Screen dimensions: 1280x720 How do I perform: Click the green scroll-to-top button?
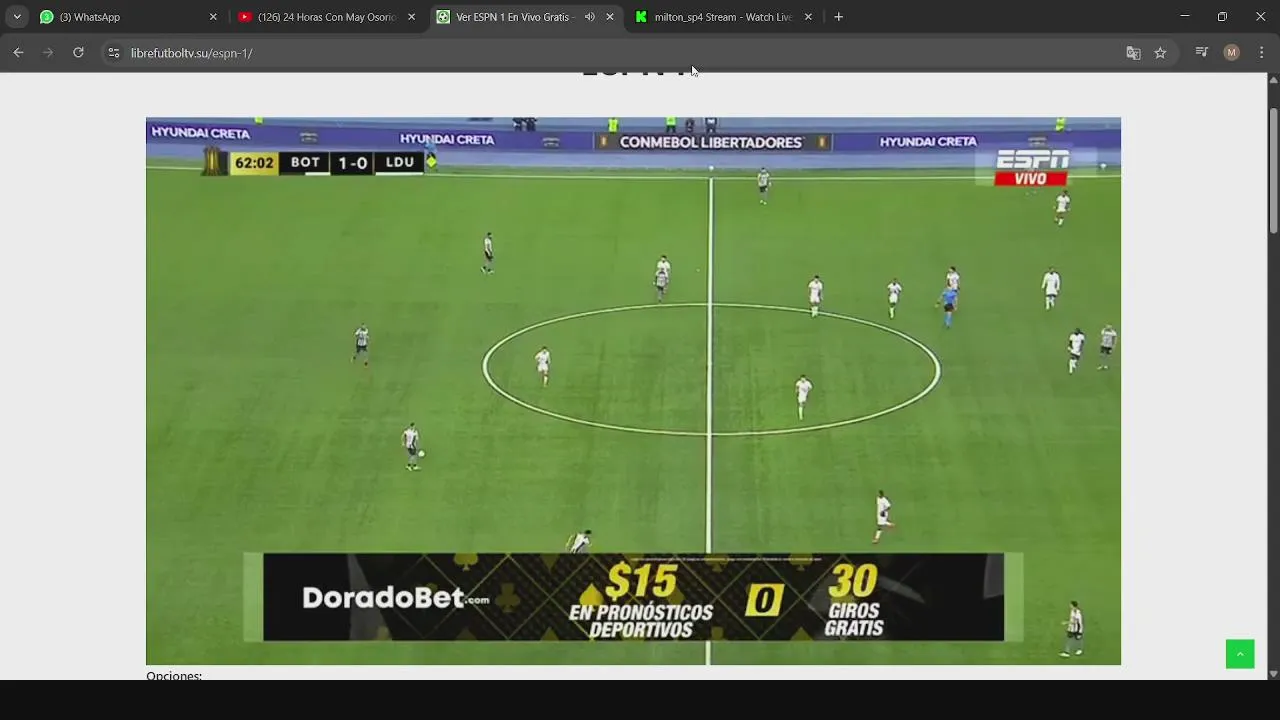(1240, 654)
